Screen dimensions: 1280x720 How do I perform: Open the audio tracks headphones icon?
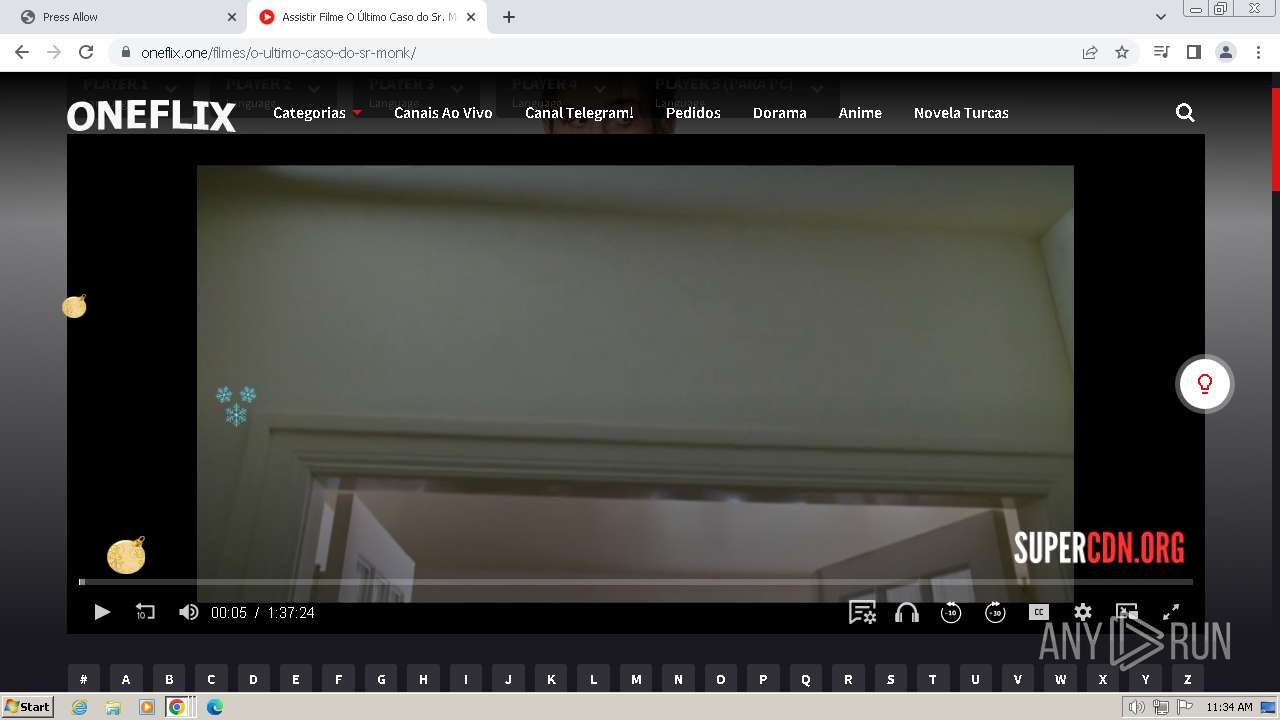[907, 612]
